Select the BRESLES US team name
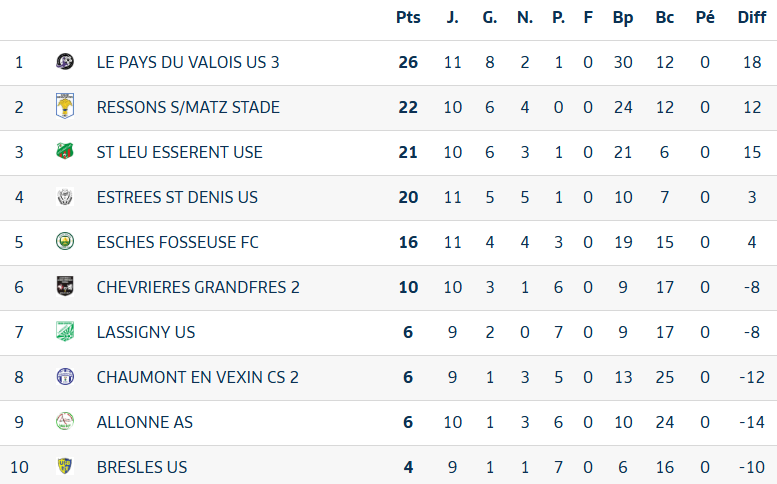 pos(142,467)
